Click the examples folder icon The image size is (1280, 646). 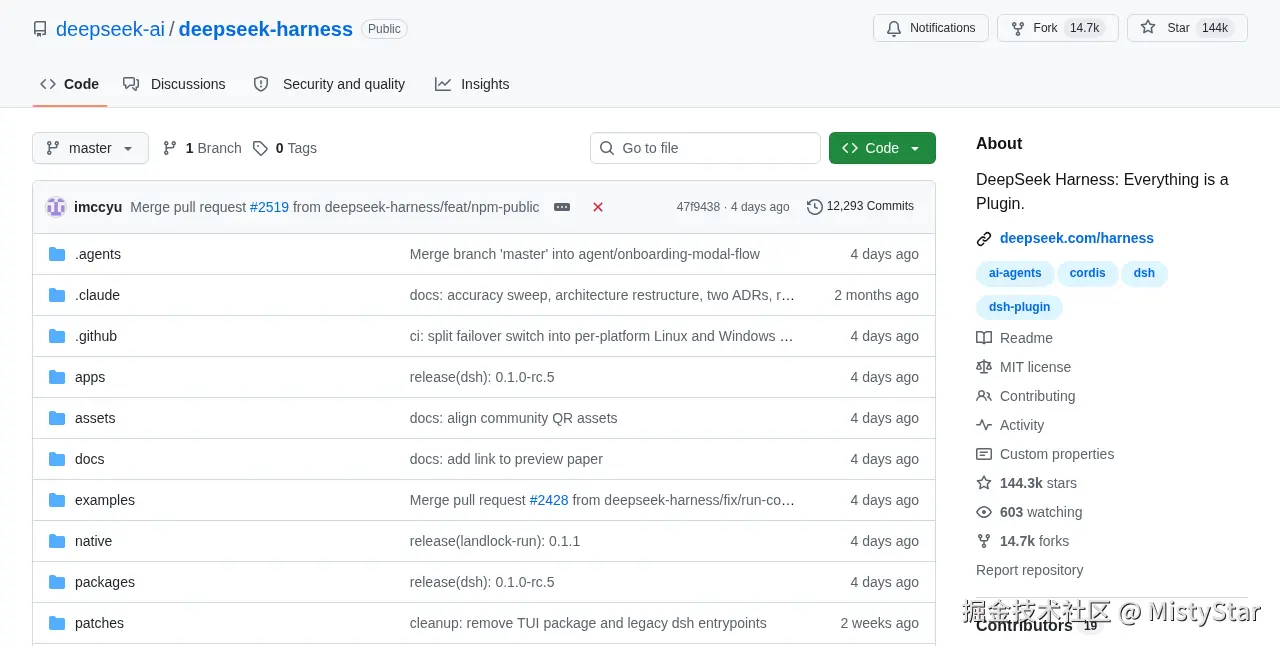click(57, 500)
